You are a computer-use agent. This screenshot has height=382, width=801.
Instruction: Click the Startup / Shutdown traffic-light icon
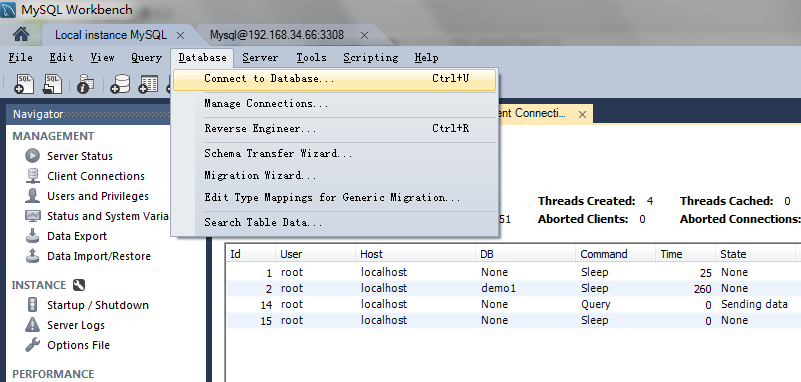click(x=32, y=305)
